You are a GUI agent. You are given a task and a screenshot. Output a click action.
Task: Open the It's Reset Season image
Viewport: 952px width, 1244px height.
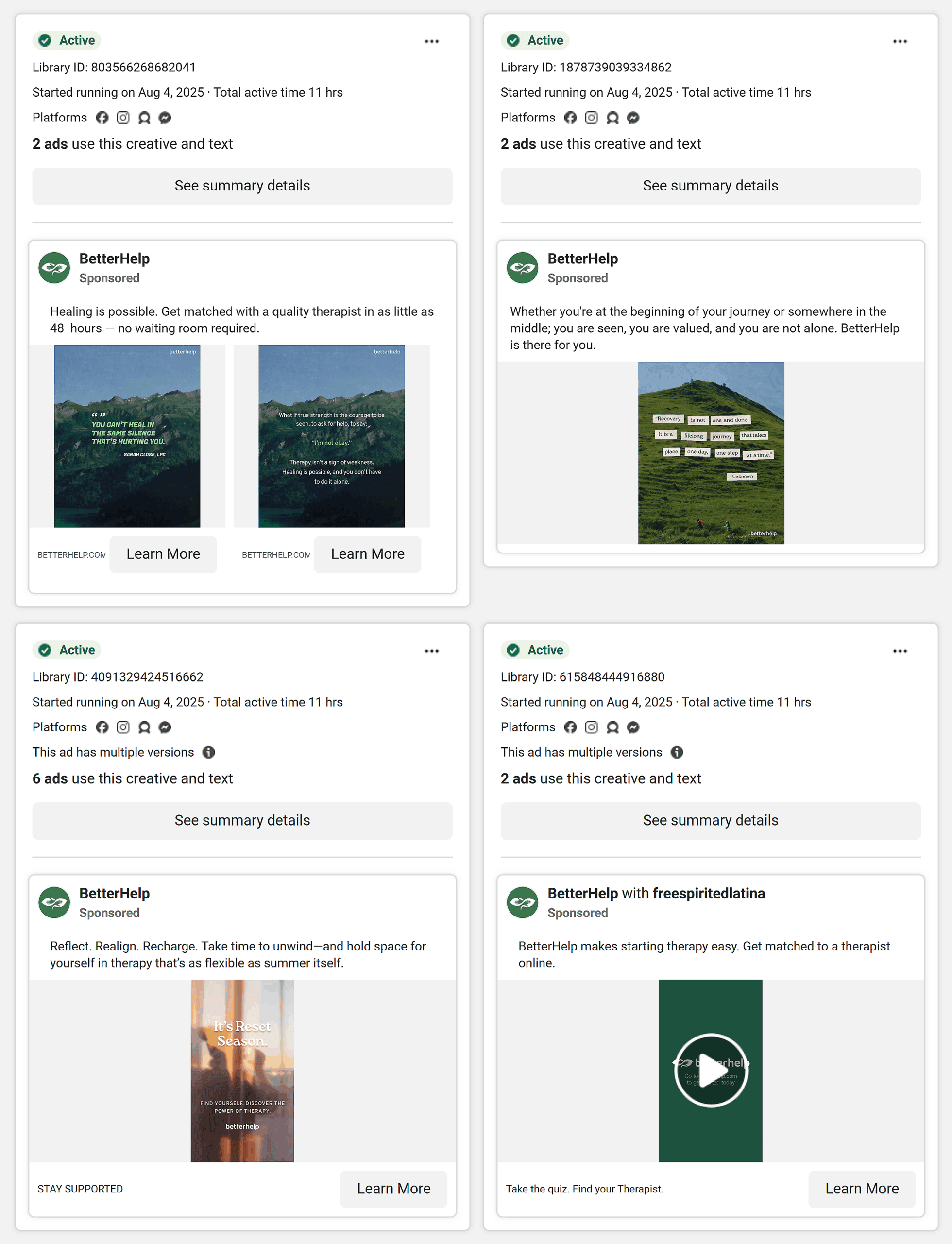[x=242, y=1071]
